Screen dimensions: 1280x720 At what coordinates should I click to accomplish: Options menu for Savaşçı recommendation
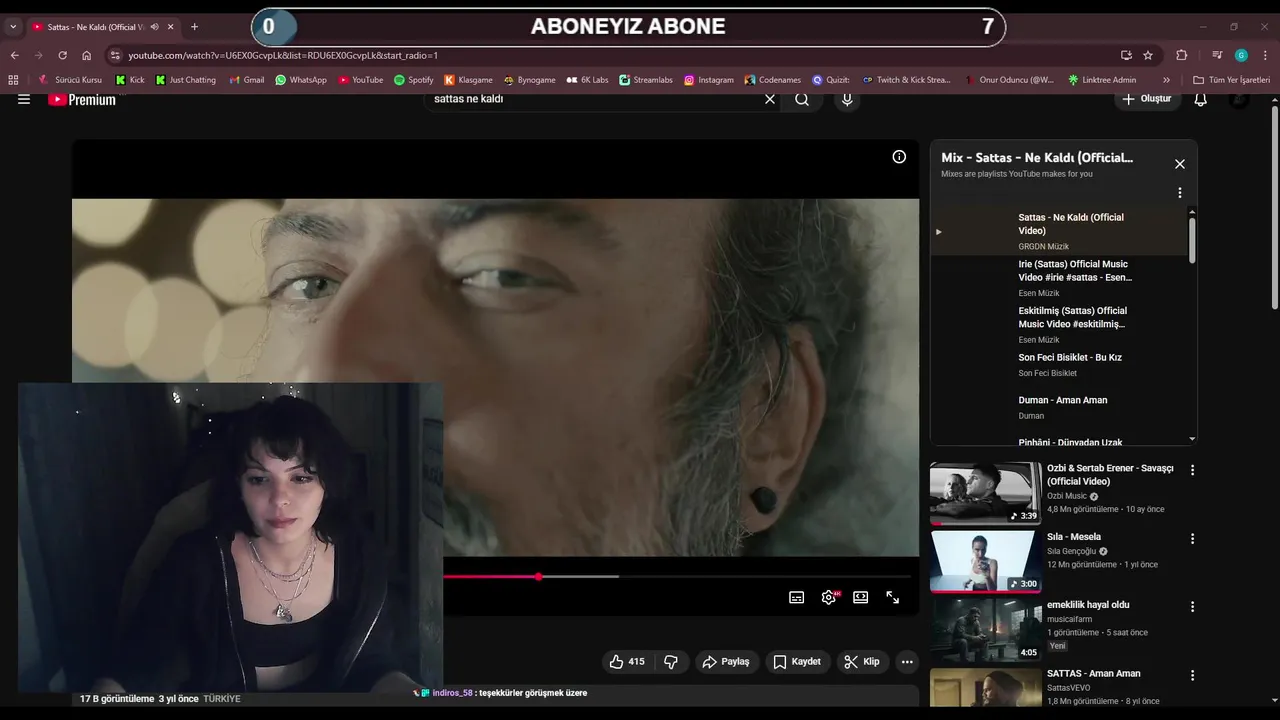click(x=1192, y=470)
